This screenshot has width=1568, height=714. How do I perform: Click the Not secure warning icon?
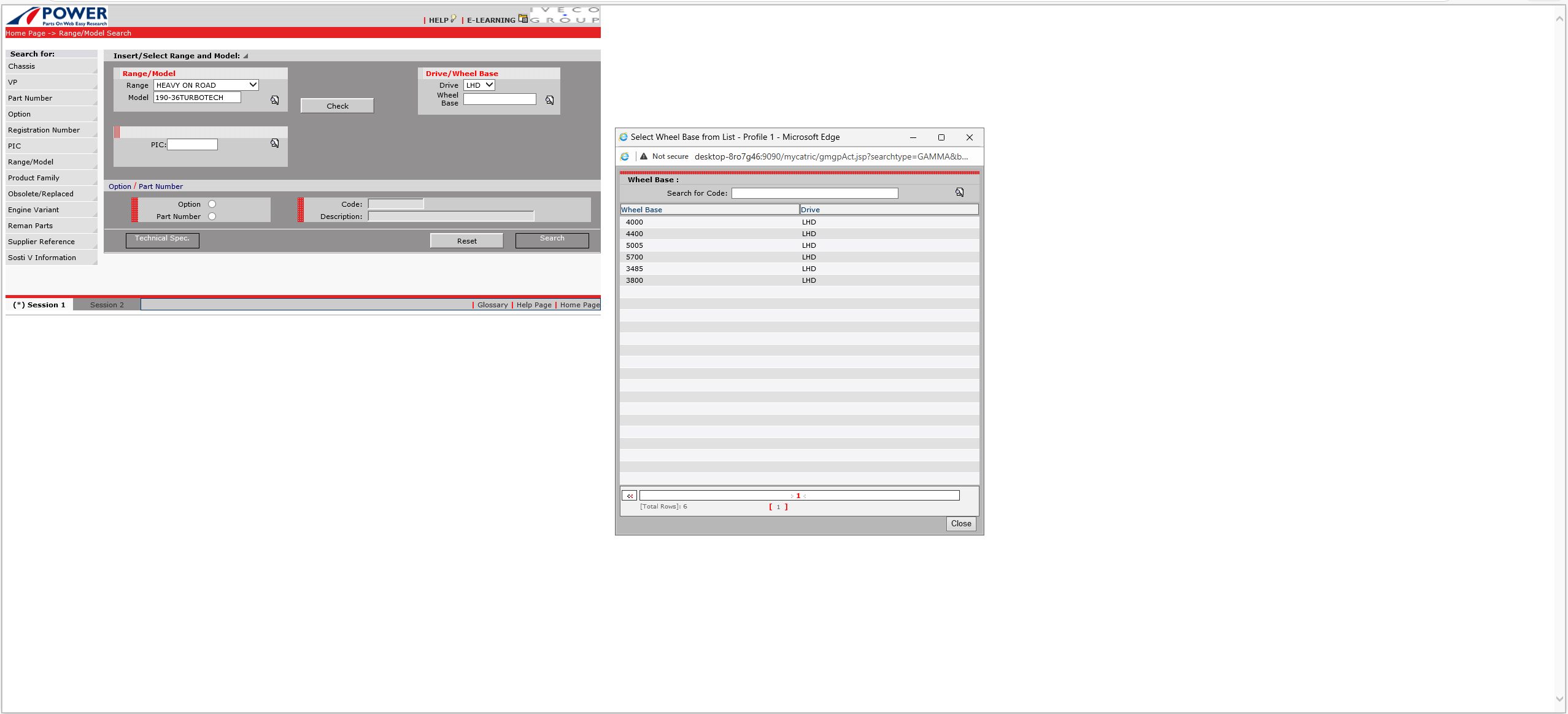[x=644, y=156]
